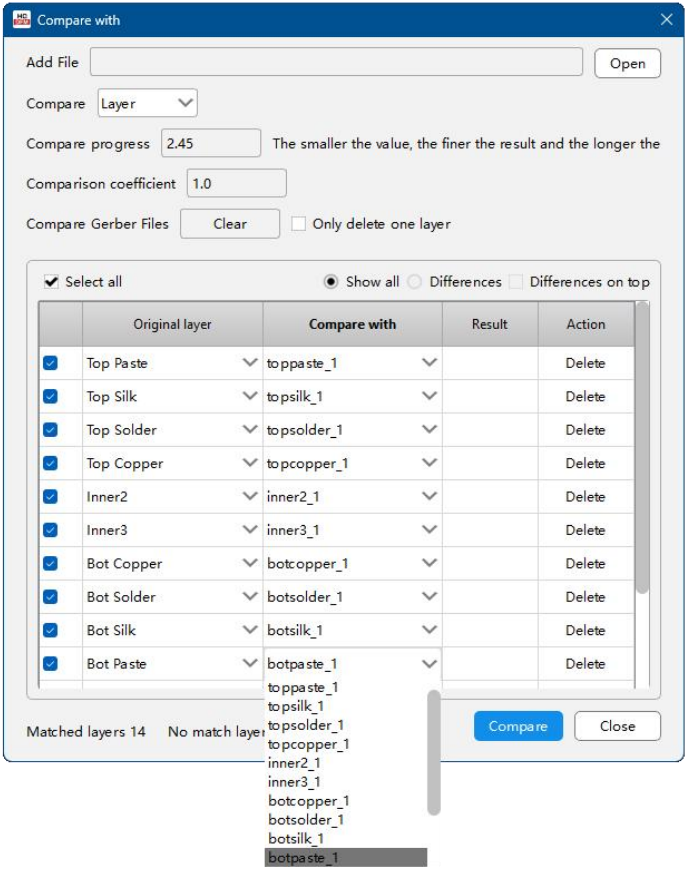The height and width of the screenshot is (871, 687).
Task: Pick inner3_1 in the open list
Action: point(294,782)
